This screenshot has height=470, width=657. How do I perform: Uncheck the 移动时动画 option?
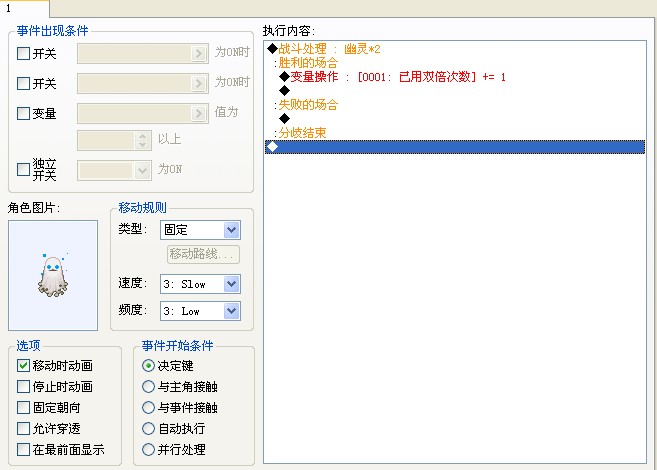(23, 366)
